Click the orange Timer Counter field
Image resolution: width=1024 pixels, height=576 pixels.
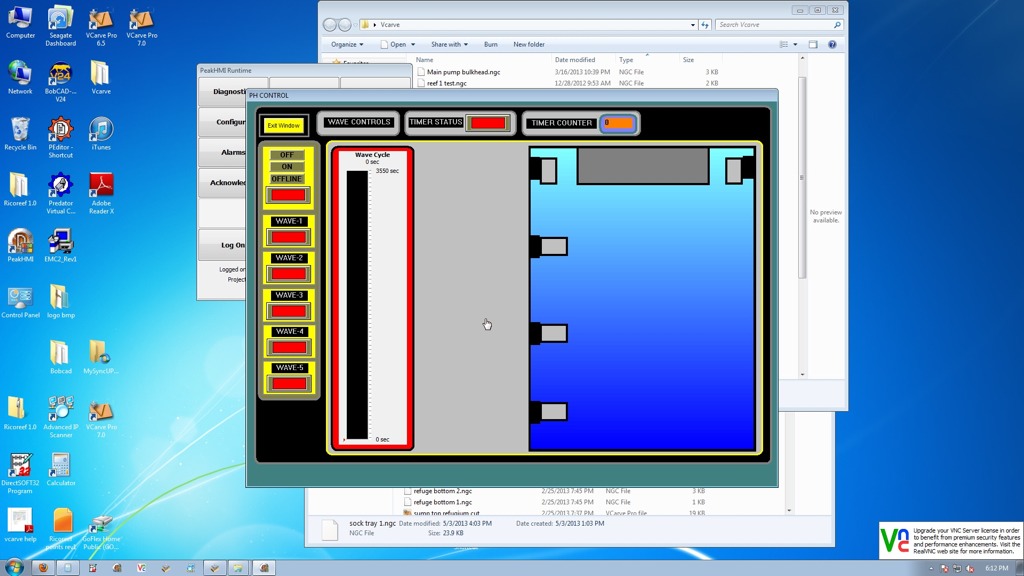point(618,123)
